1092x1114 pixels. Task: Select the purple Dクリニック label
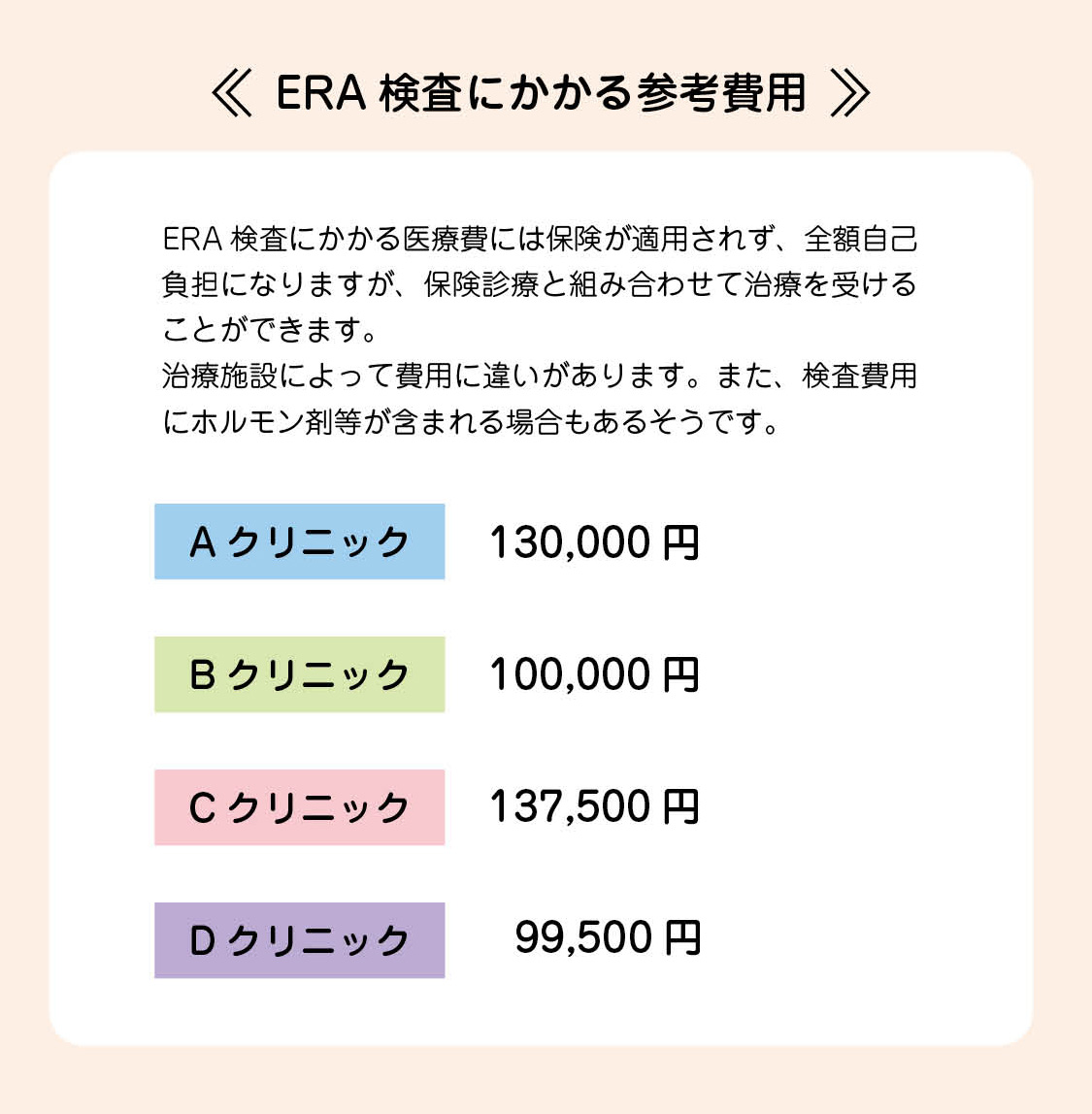click(299, 940)
